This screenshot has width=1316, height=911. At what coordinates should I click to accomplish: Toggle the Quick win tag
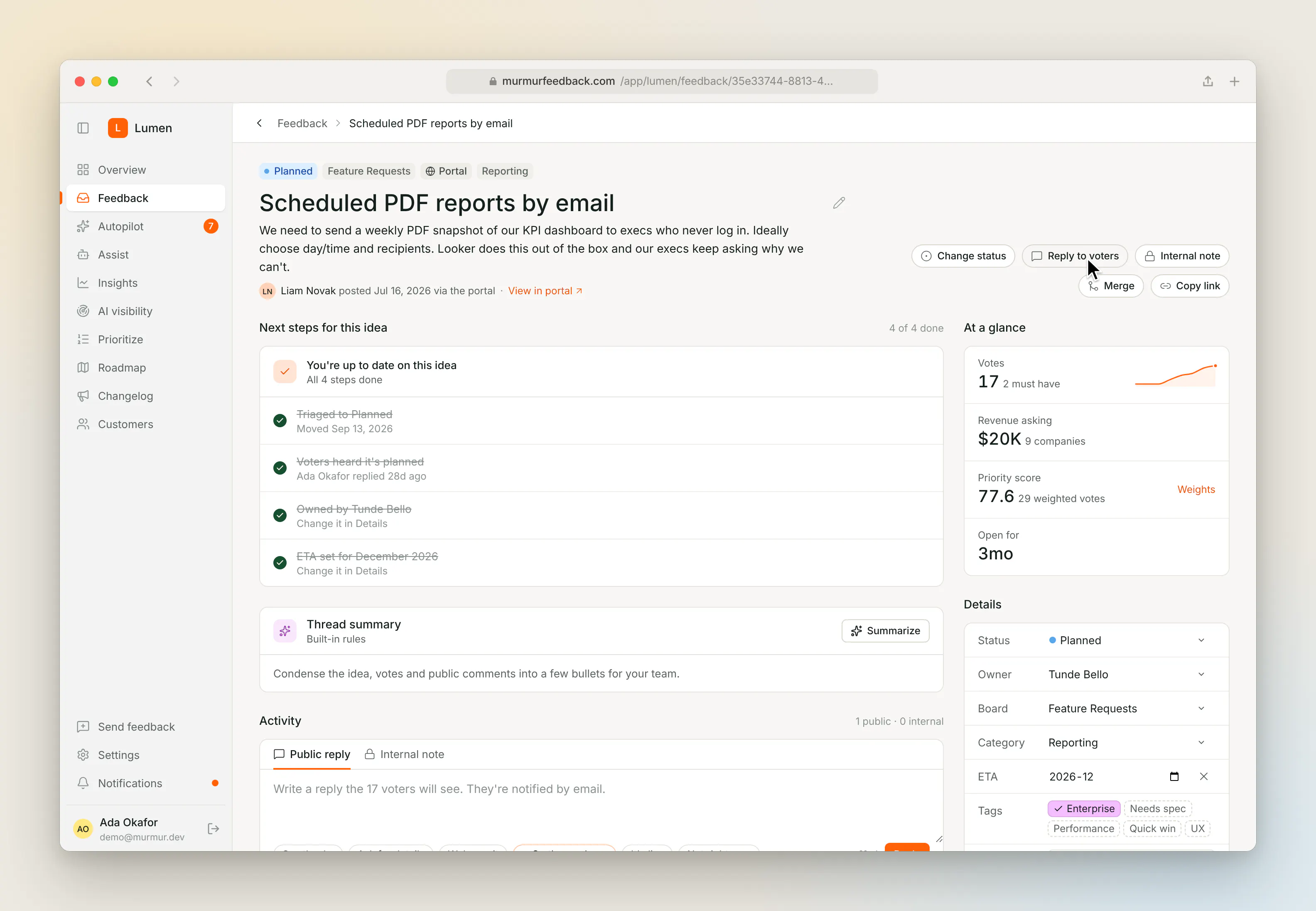point(1152,828)
